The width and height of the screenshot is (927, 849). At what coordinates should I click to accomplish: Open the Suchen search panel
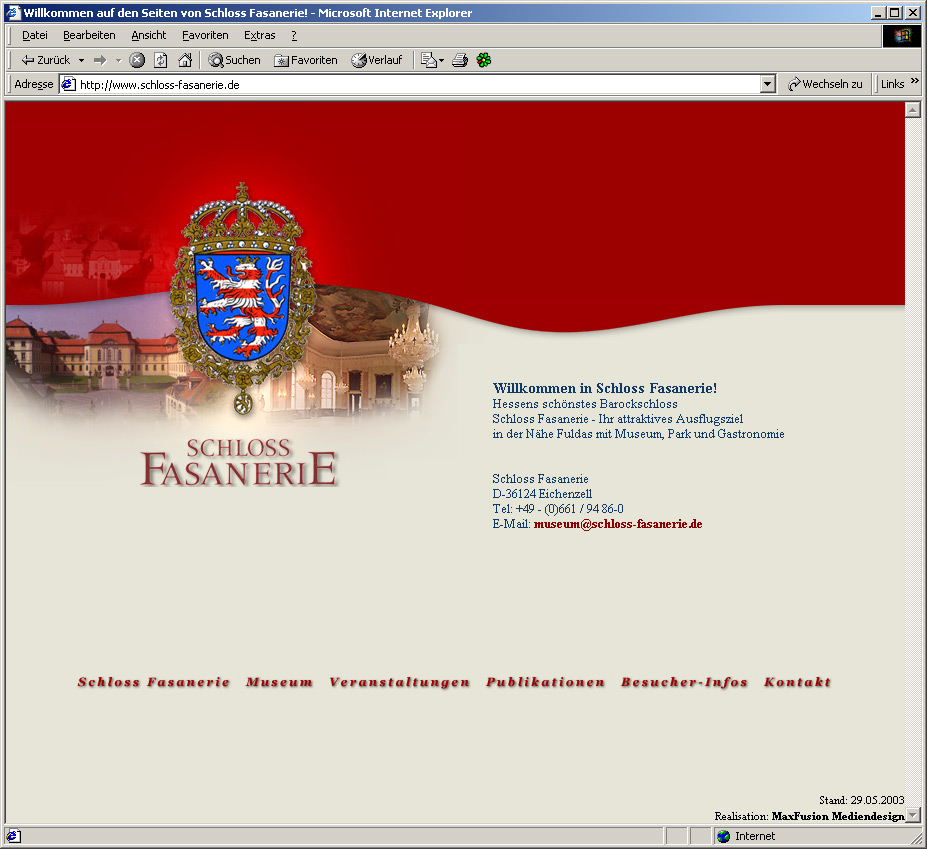pos(234,60)
